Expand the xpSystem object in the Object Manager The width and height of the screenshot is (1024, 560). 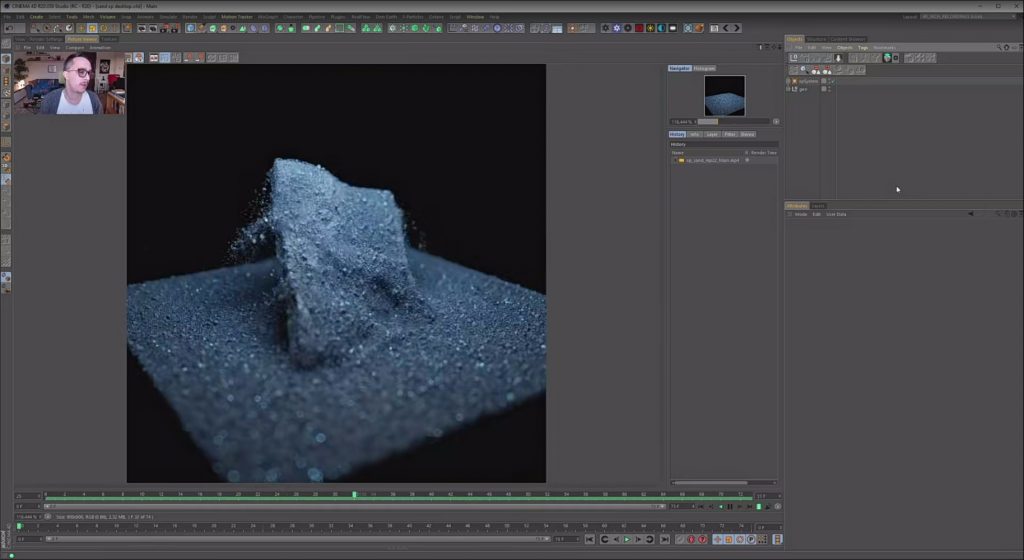(x=788, y=81)
